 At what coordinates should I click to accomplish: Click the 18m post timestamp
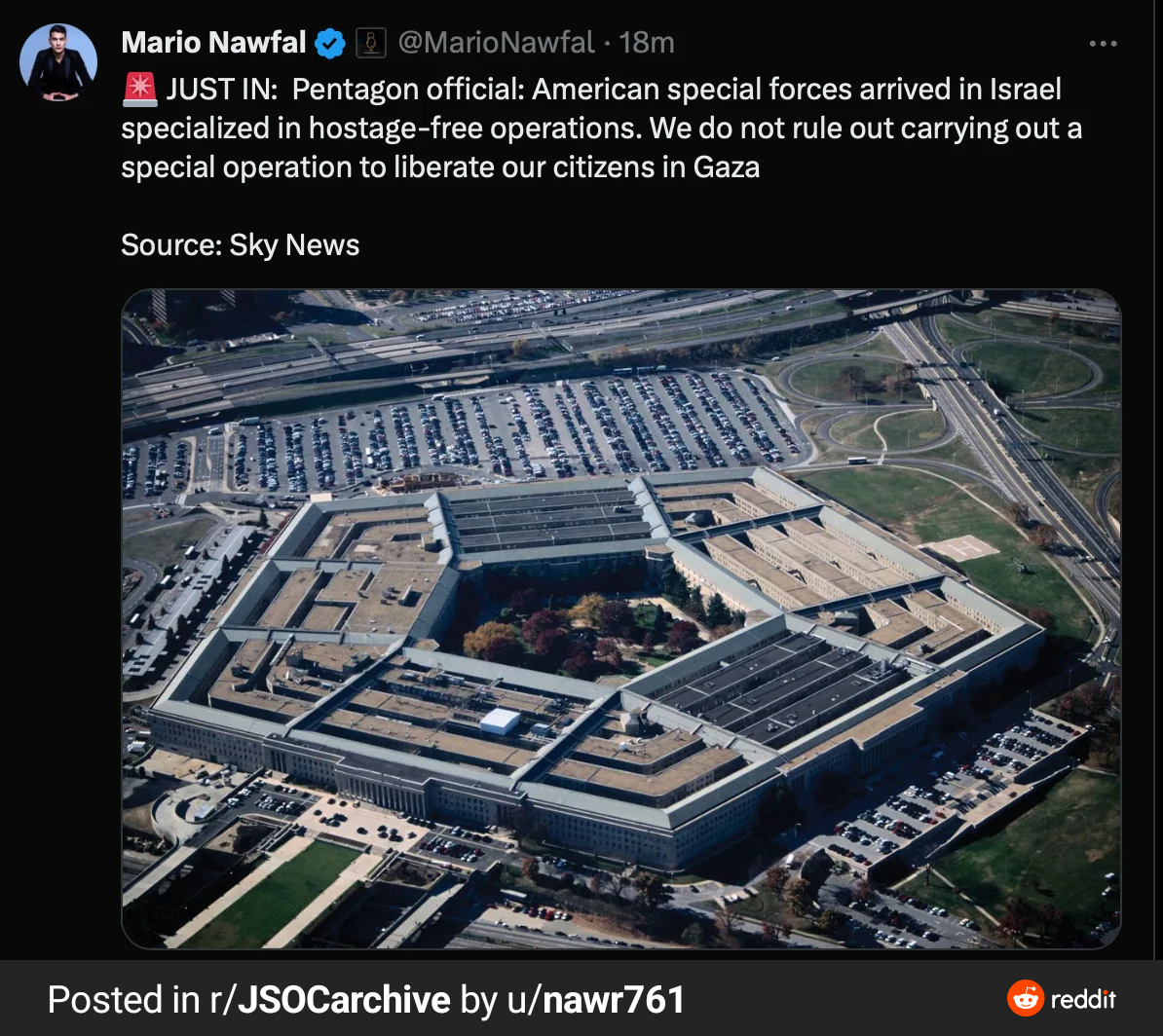click(x=647, y=43)
